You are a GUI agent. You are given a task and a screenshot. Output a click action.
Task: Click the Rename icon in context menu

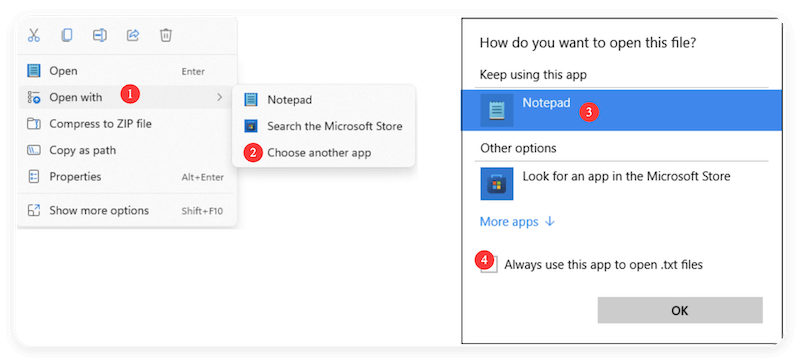pyautogui.click(x=99, y=35)
